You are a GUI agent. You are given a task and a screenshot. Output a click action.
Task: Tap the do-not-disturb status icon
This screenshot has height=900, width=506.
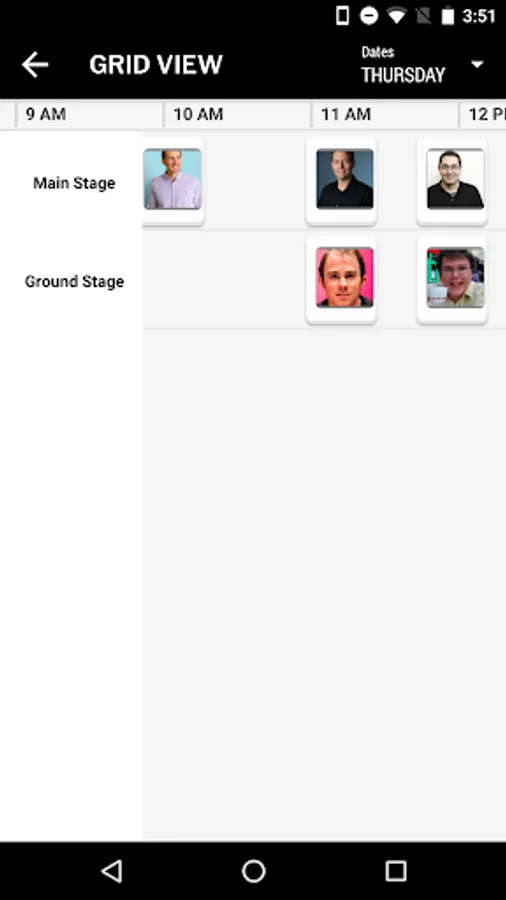coord(369,15)
